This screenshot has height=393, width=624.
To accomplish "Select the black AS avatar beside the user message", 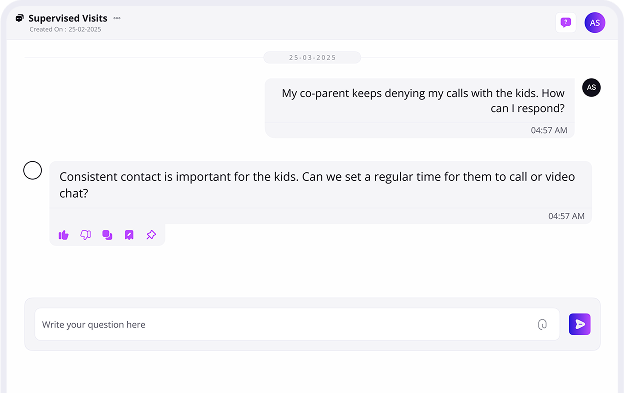I will click(591, 88).
